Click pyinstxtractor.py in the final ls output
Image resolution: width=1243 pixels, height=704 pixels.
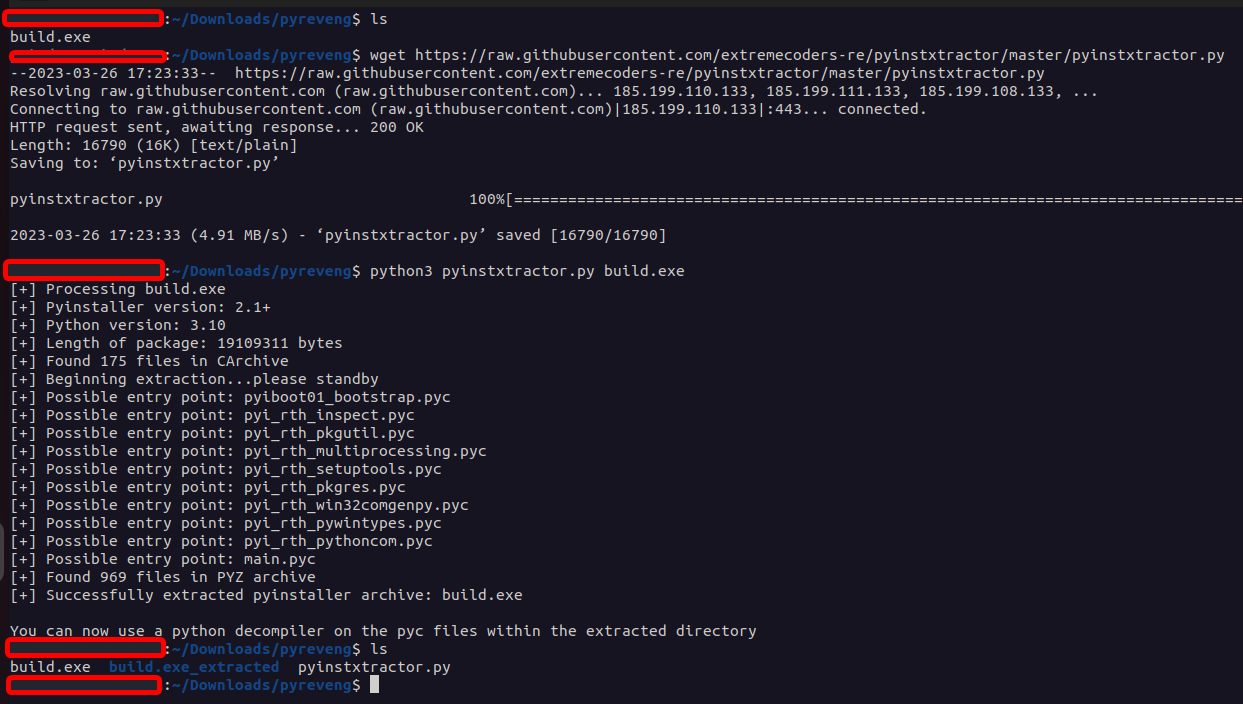point(374,667)
